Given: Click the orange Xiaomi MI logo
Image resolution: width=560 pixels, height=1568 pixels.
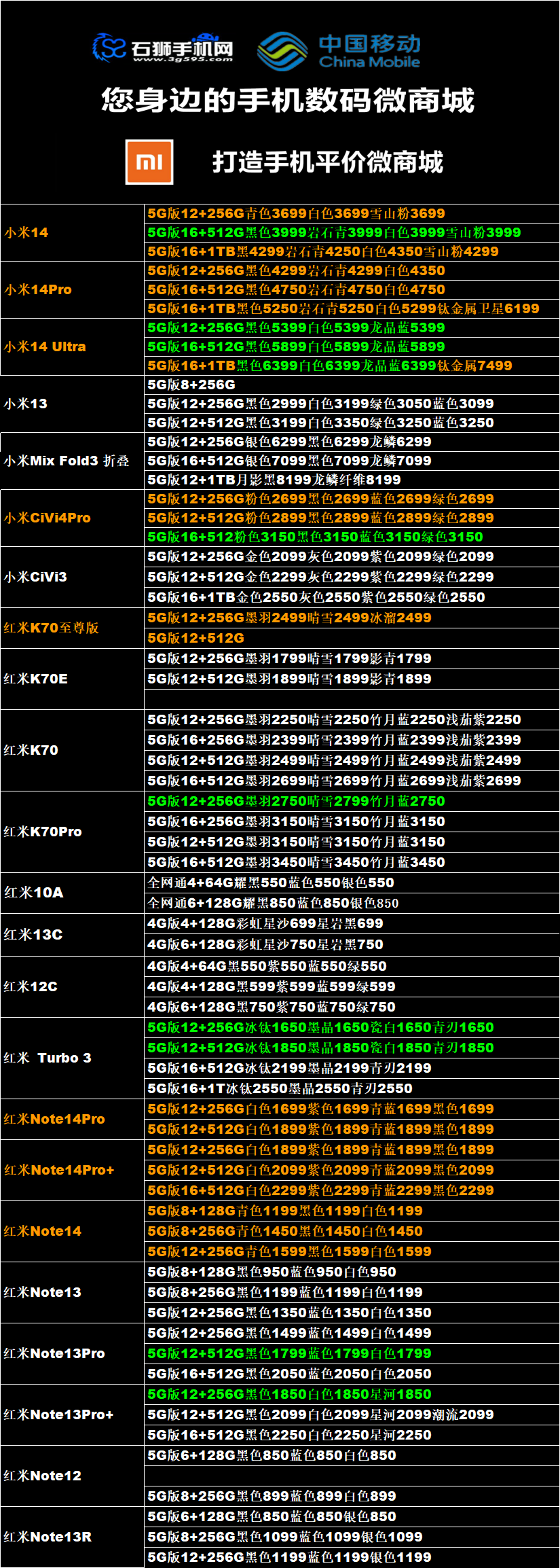Looking at the screenshot, I should coord(149,162).
